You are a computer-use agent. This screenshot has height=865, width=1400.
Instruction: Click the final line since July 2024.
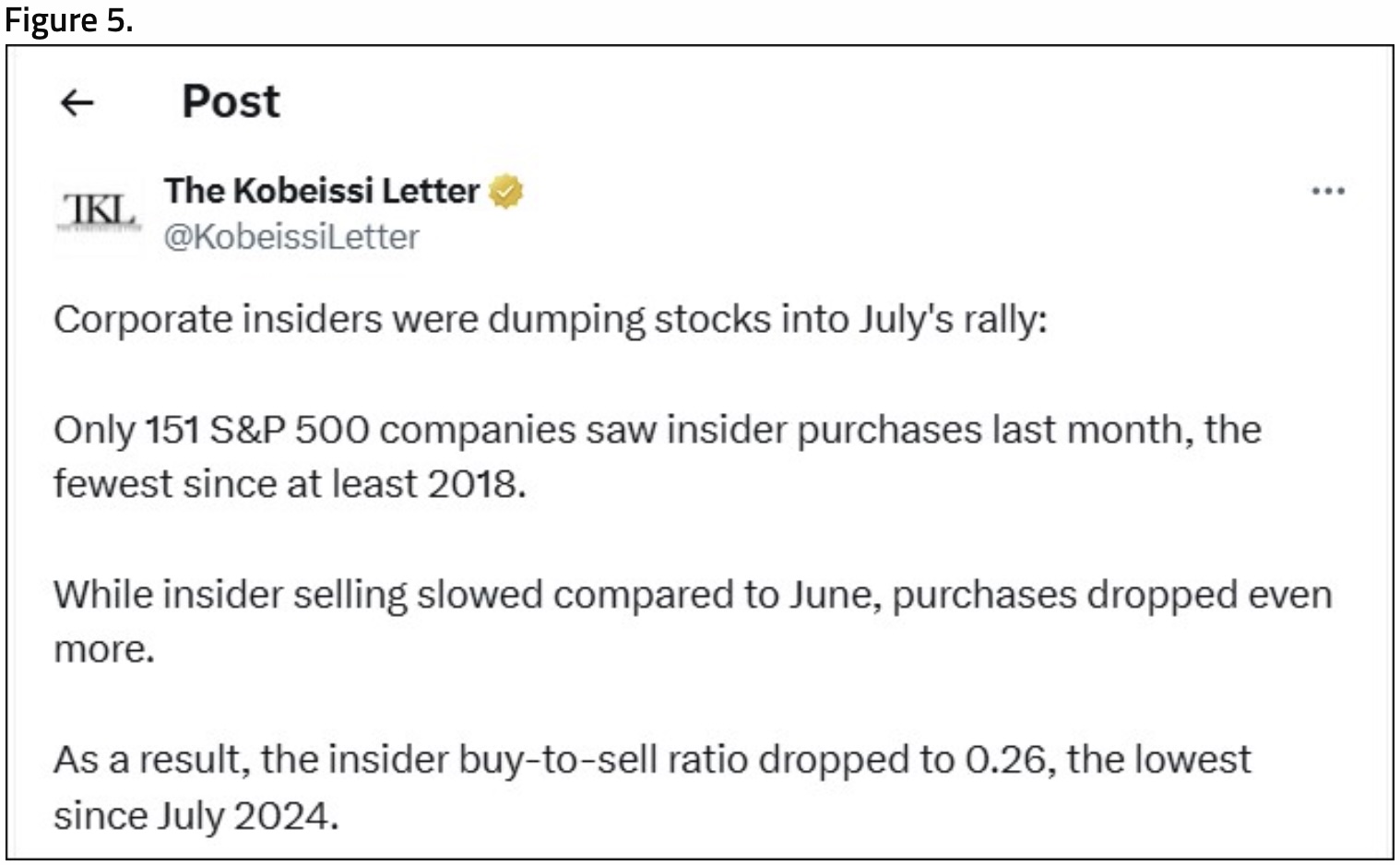pyautogui.click(x=196, y=815)
